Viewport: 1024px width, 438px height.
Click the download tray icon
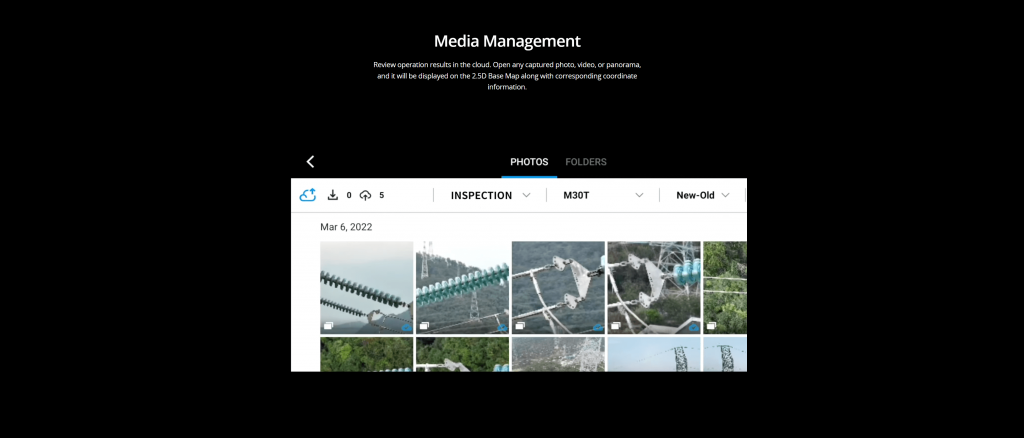[x=332, y=195]
